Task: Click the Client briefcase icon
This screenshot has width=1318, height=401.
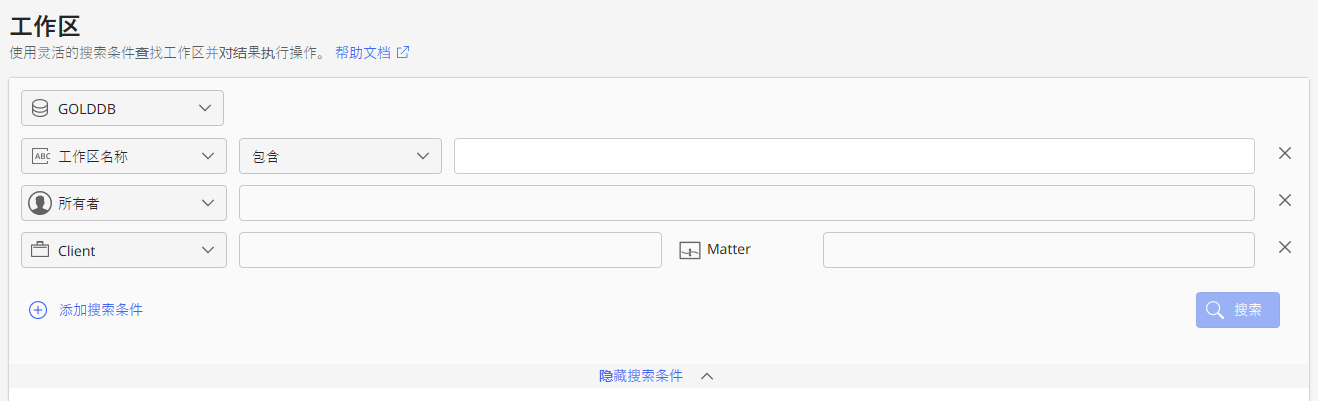Action: coord(40,250)
